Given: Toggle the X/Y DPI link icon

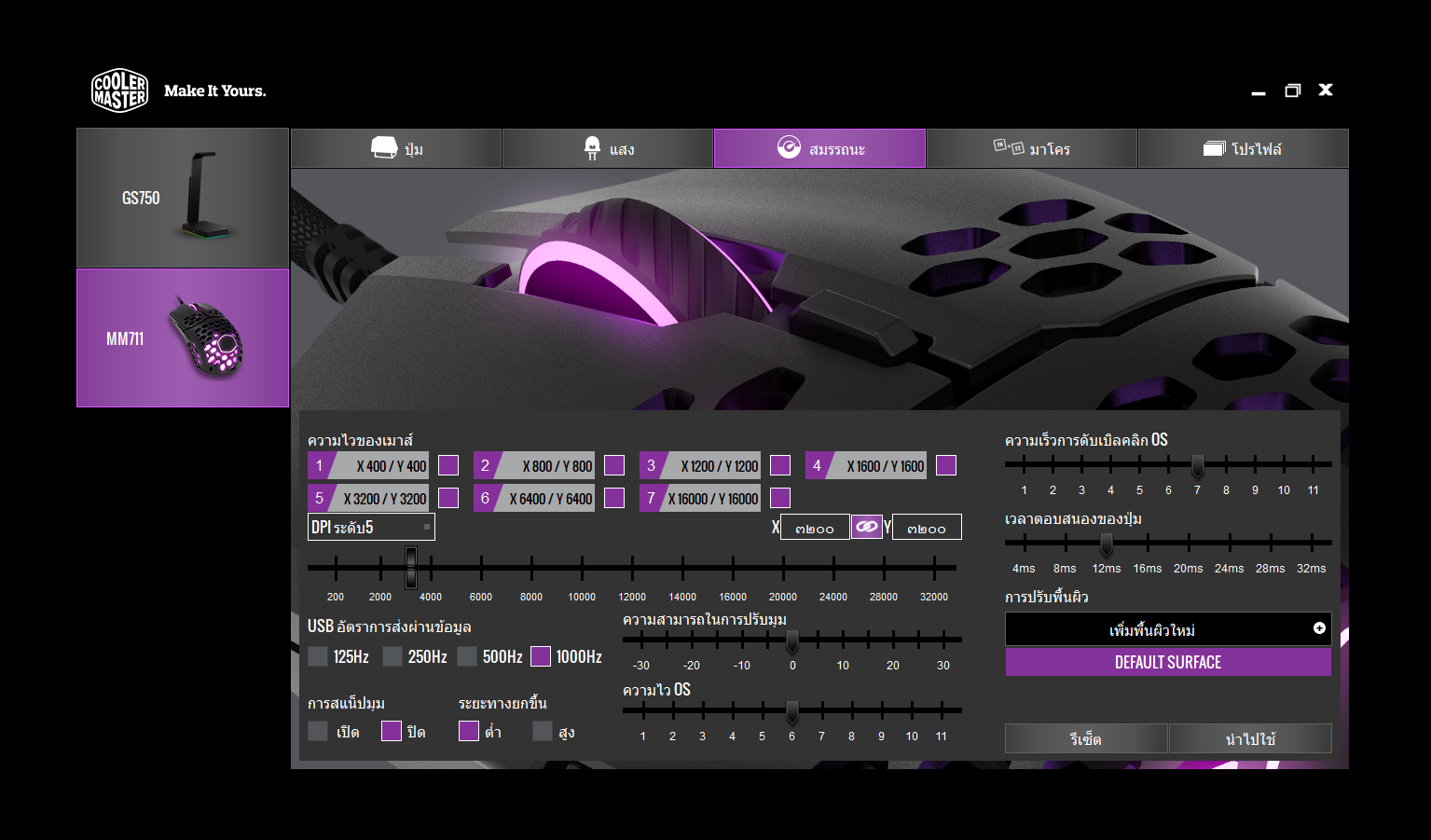Looking at the screenshot, I should point(867,527).
